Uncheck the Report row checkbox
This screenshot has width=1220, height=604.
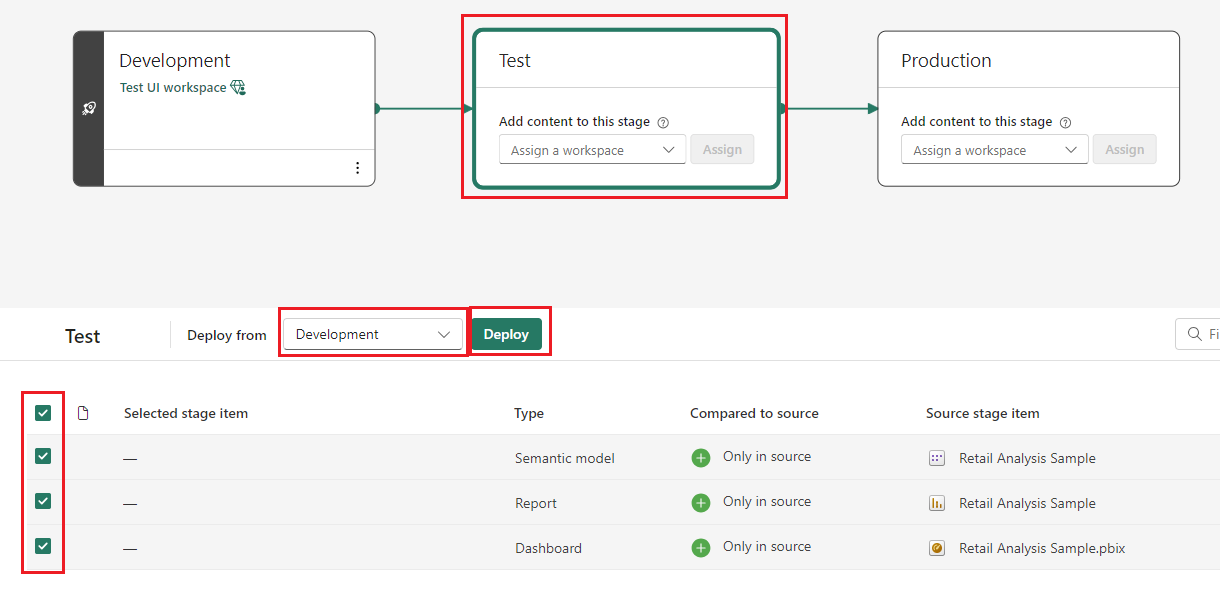click(x=43, y=501)
